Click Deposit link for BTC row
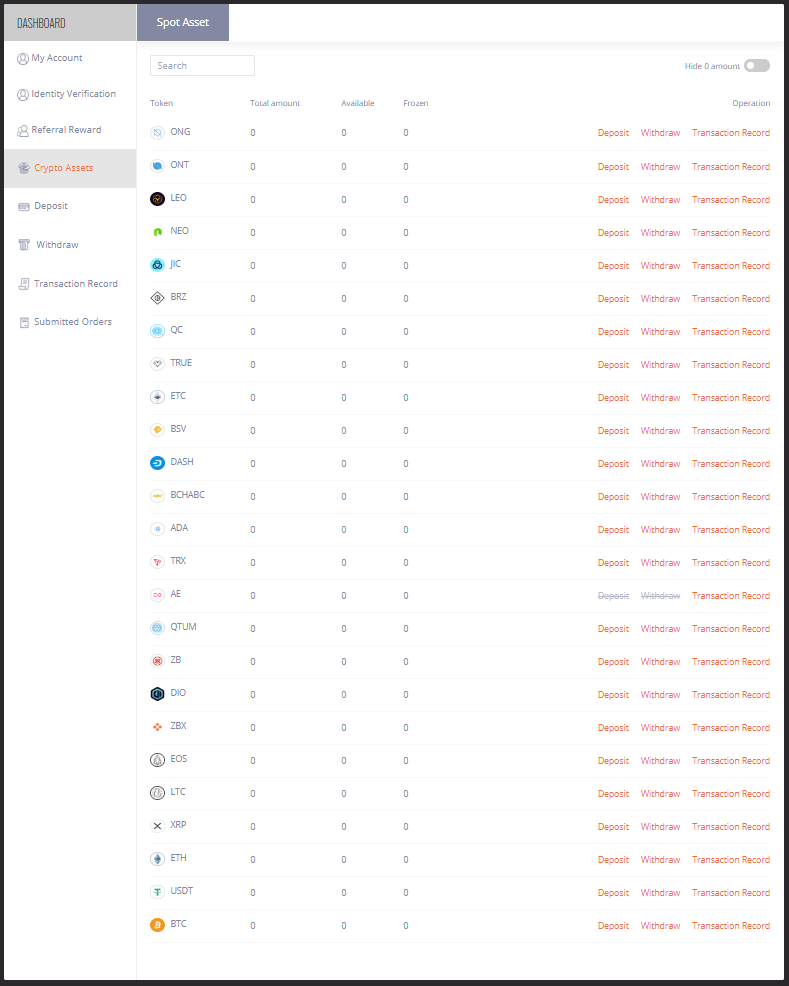 point(613,926)
